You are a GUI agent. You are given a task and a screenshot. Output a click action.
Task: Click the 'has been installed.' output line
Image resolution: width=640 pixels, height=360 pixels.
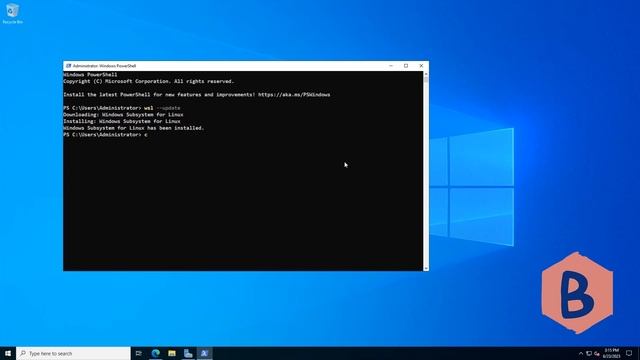click(133, 128)
